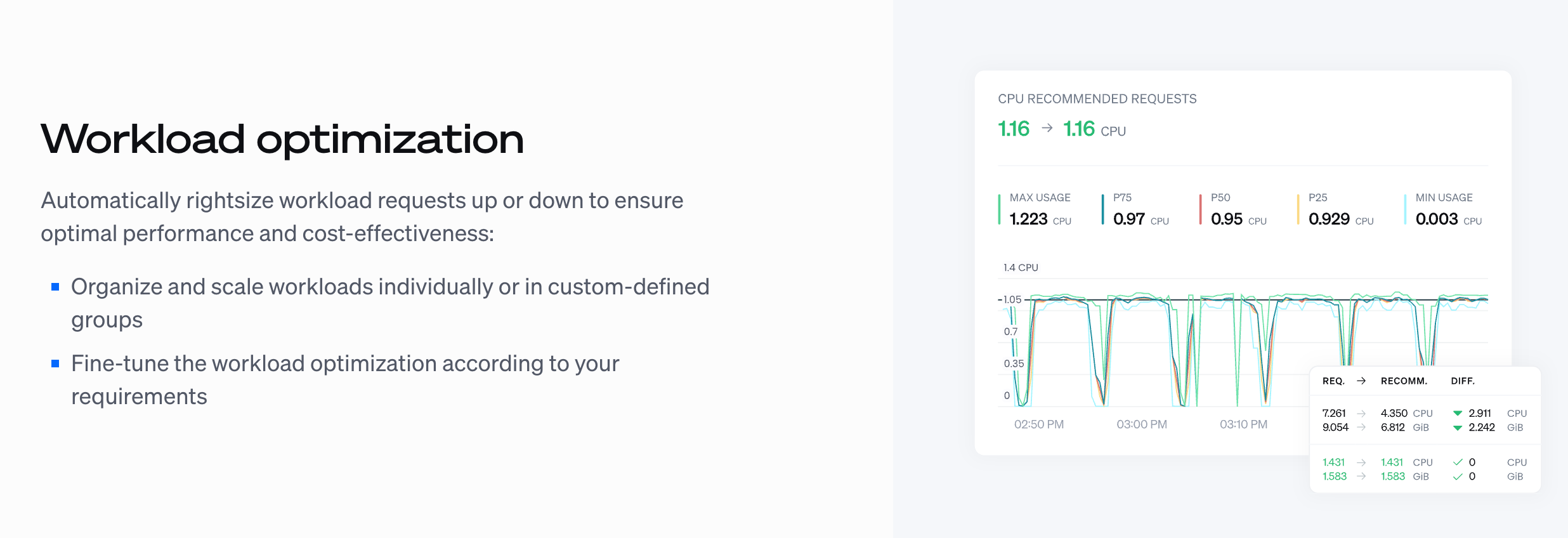Click the 03:00 PM time axis label

(x=1142, y=424)
